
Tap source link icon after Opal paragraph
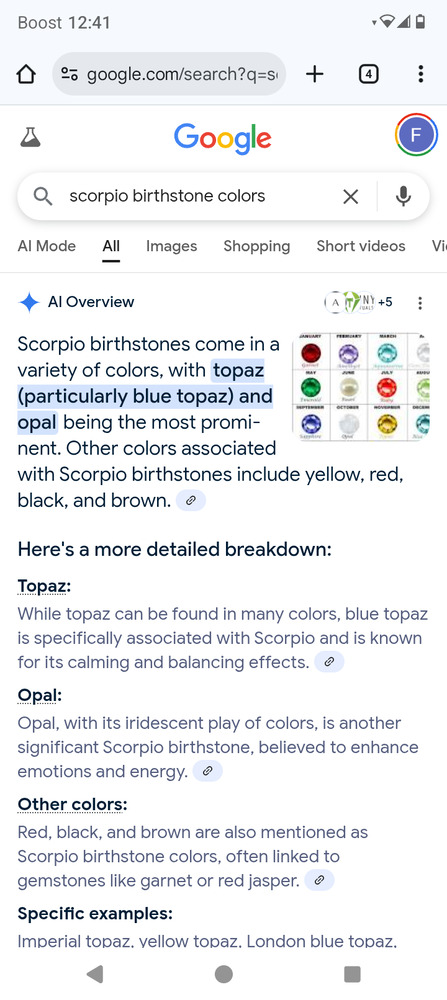click(x=207, y=772)
